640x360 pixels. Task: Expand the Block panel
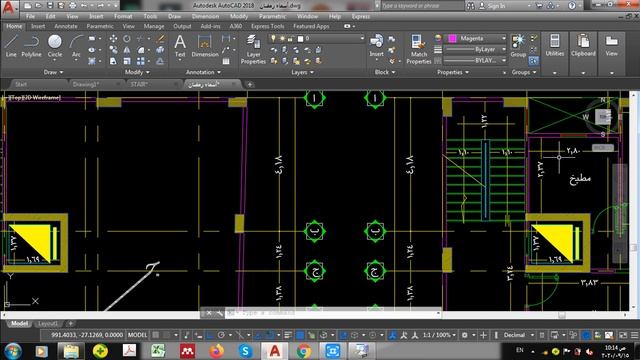click(x=384, y=72)
